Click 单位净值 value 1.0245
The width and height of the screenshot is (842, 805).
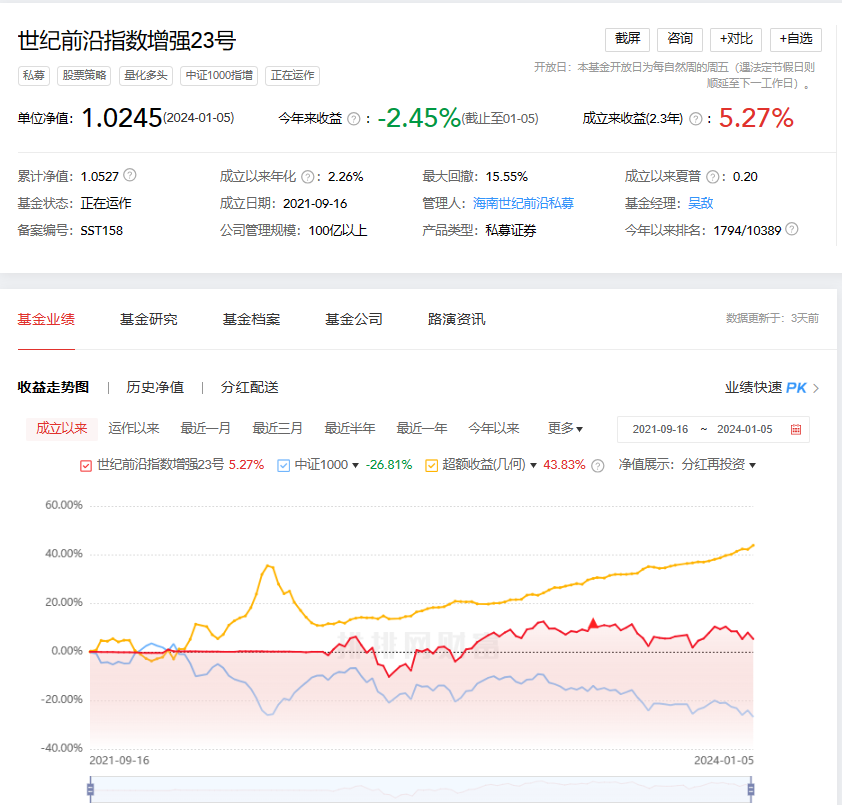coord(122,118)
